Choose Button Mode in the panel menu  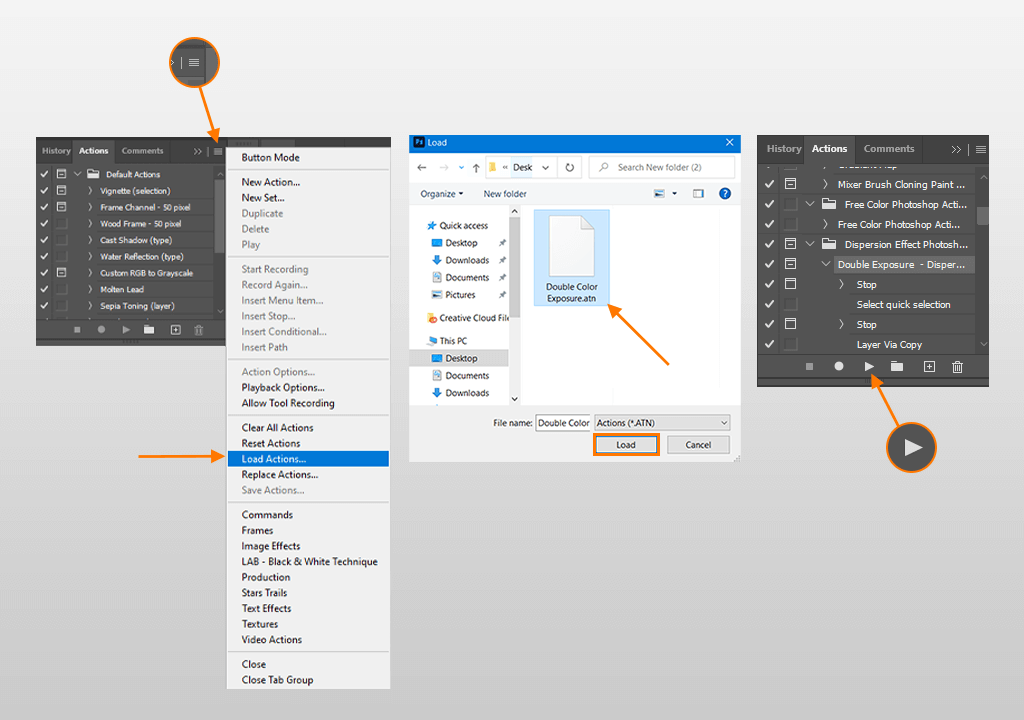click(x=308, y=157)
